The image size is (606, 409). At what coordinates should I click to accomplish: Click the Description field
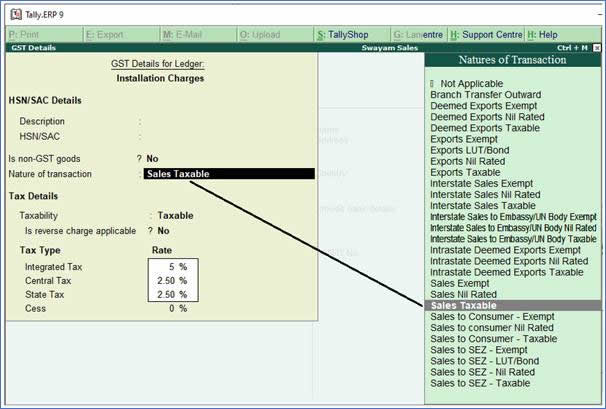coord(228,121)
